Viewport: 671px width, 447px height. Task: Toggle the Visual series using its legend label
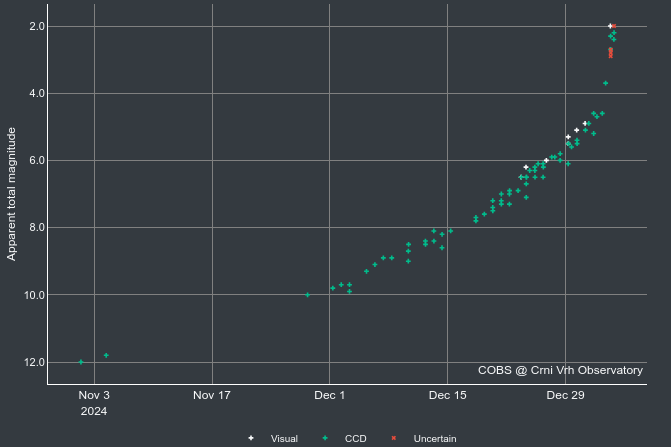[x=284, y=439]
